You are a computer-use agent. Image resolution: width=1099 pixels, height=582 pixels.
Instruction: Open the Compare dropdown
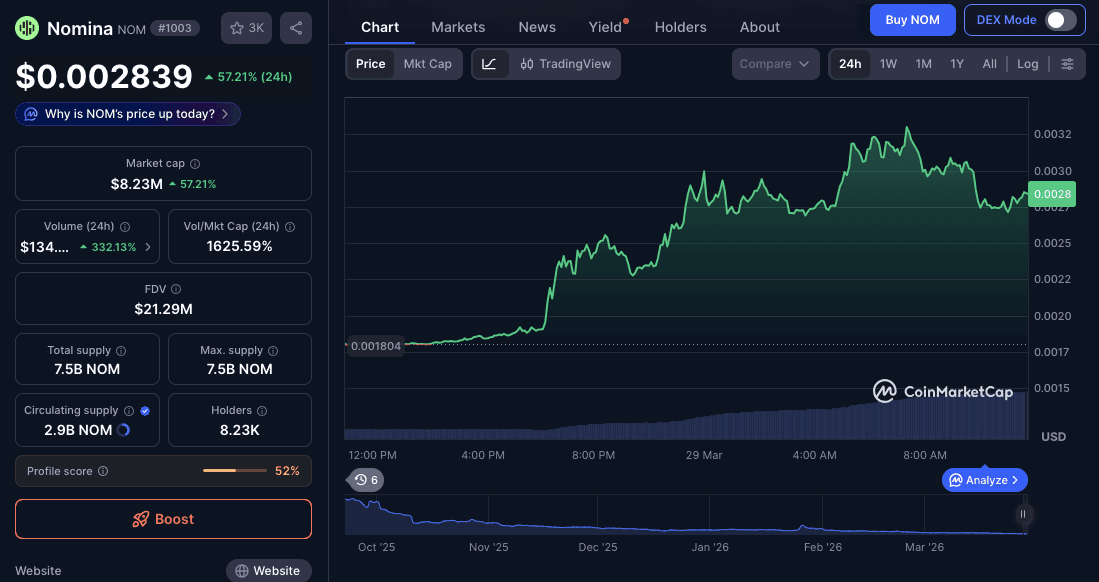tap(775, 62)
